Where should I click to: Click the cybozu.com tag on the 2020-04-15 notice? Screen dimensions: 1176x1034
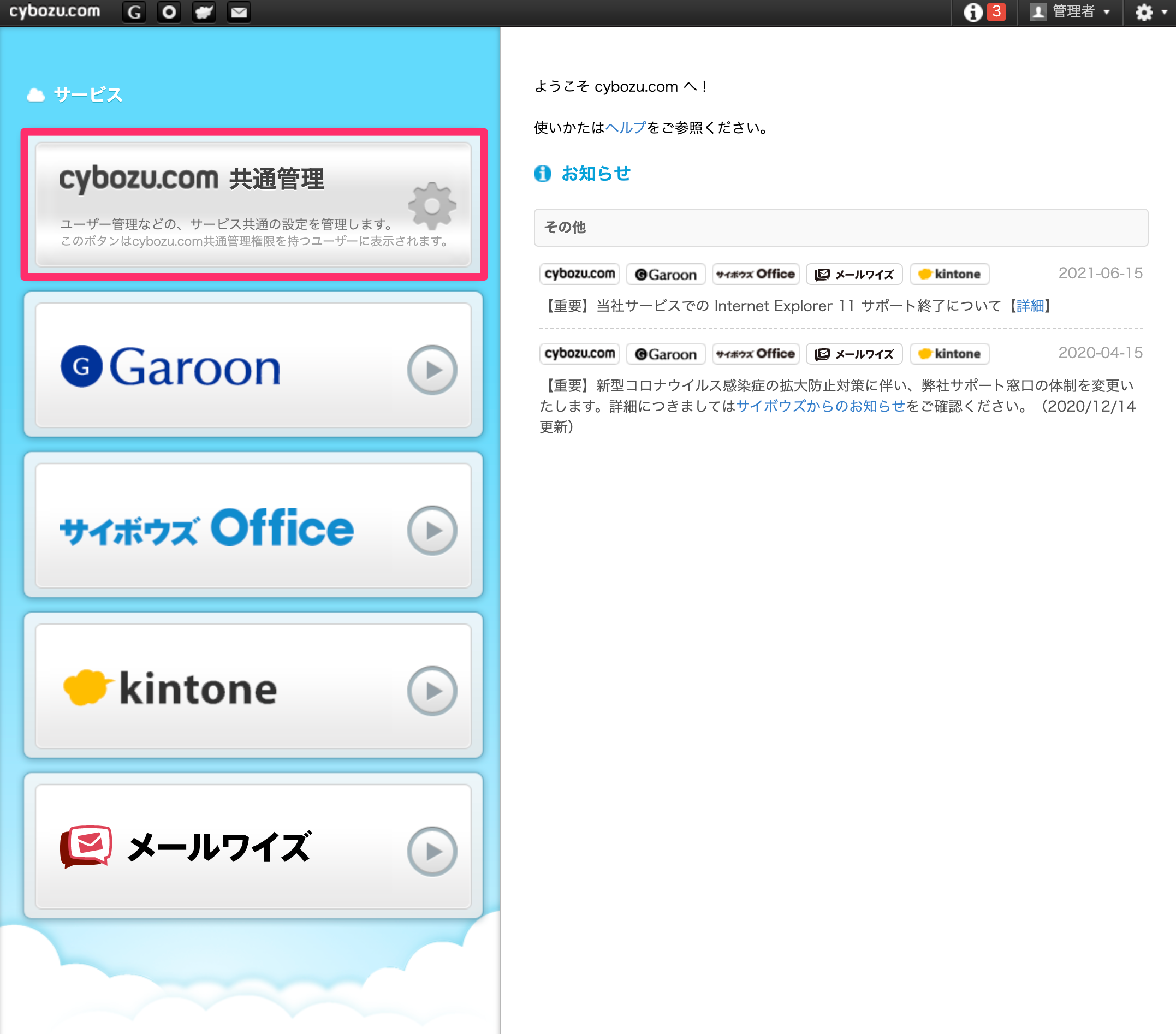pyautogui.click(x=579, y=353)
